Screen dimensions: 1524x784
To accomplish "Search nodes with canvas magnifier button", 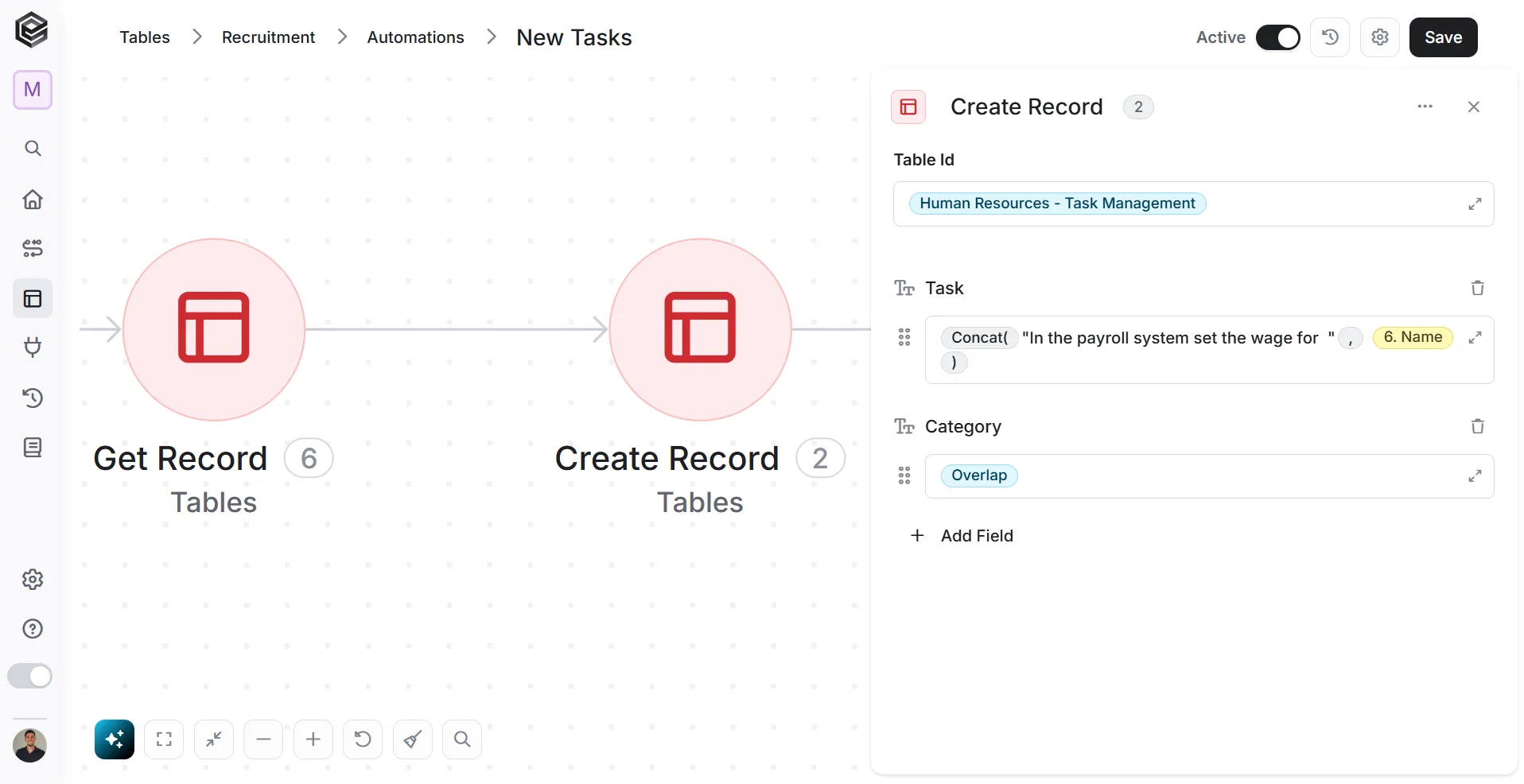I will point(462,739).
